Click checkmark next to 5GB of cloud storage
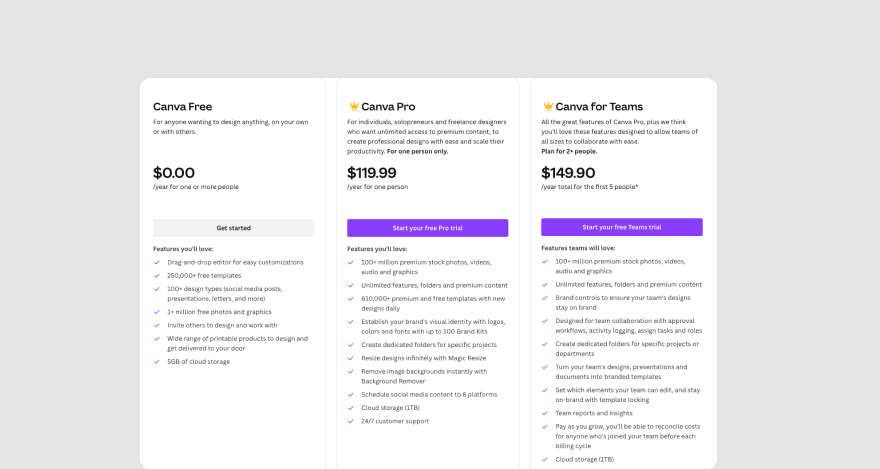Viewport: 880px width, 469px height. point(157,362)
